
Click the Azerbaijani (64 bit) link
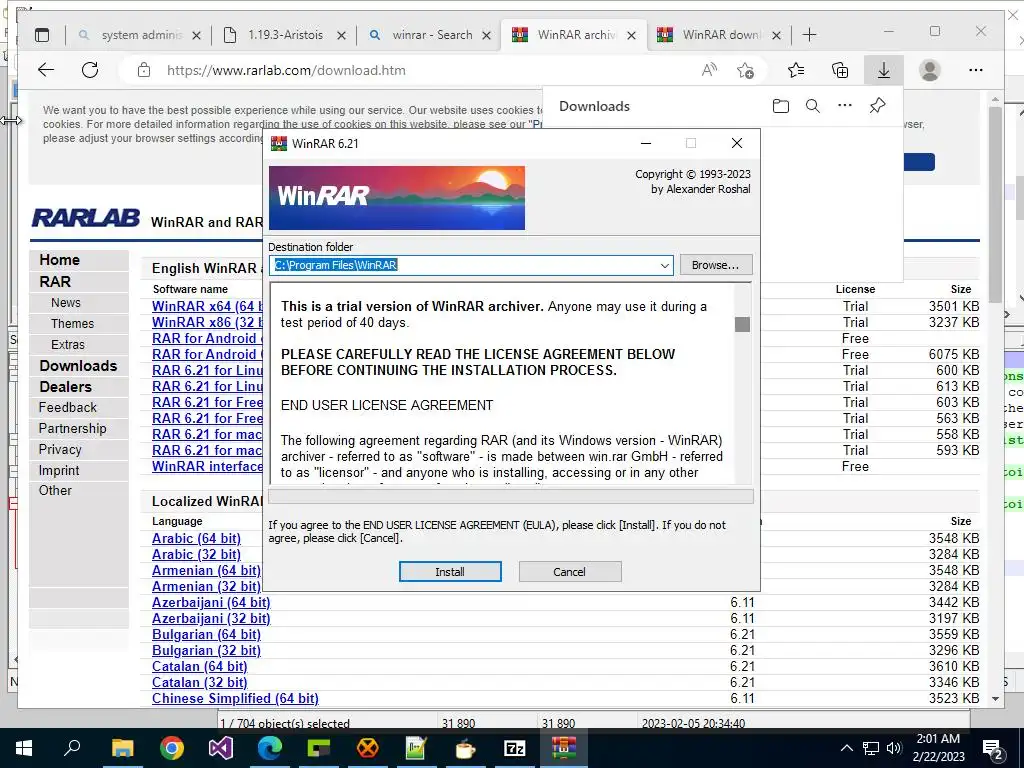[211, 602]
